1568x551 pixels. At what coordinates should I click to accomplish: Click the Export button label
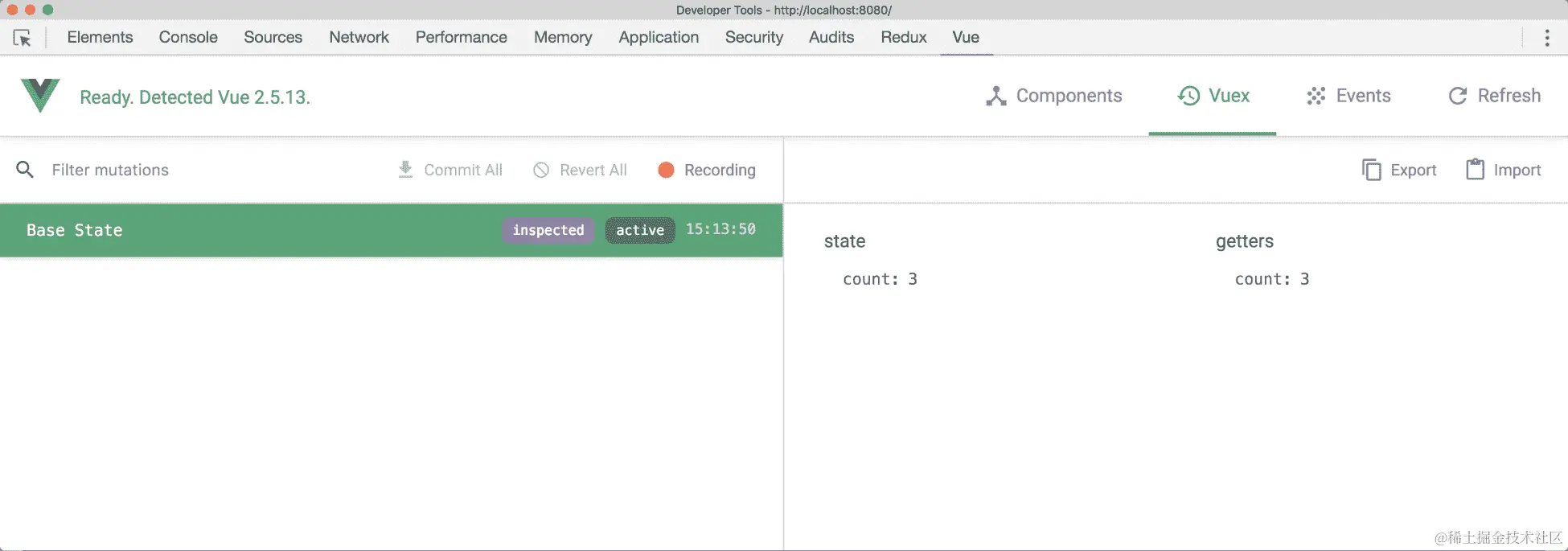(1413, 170)
